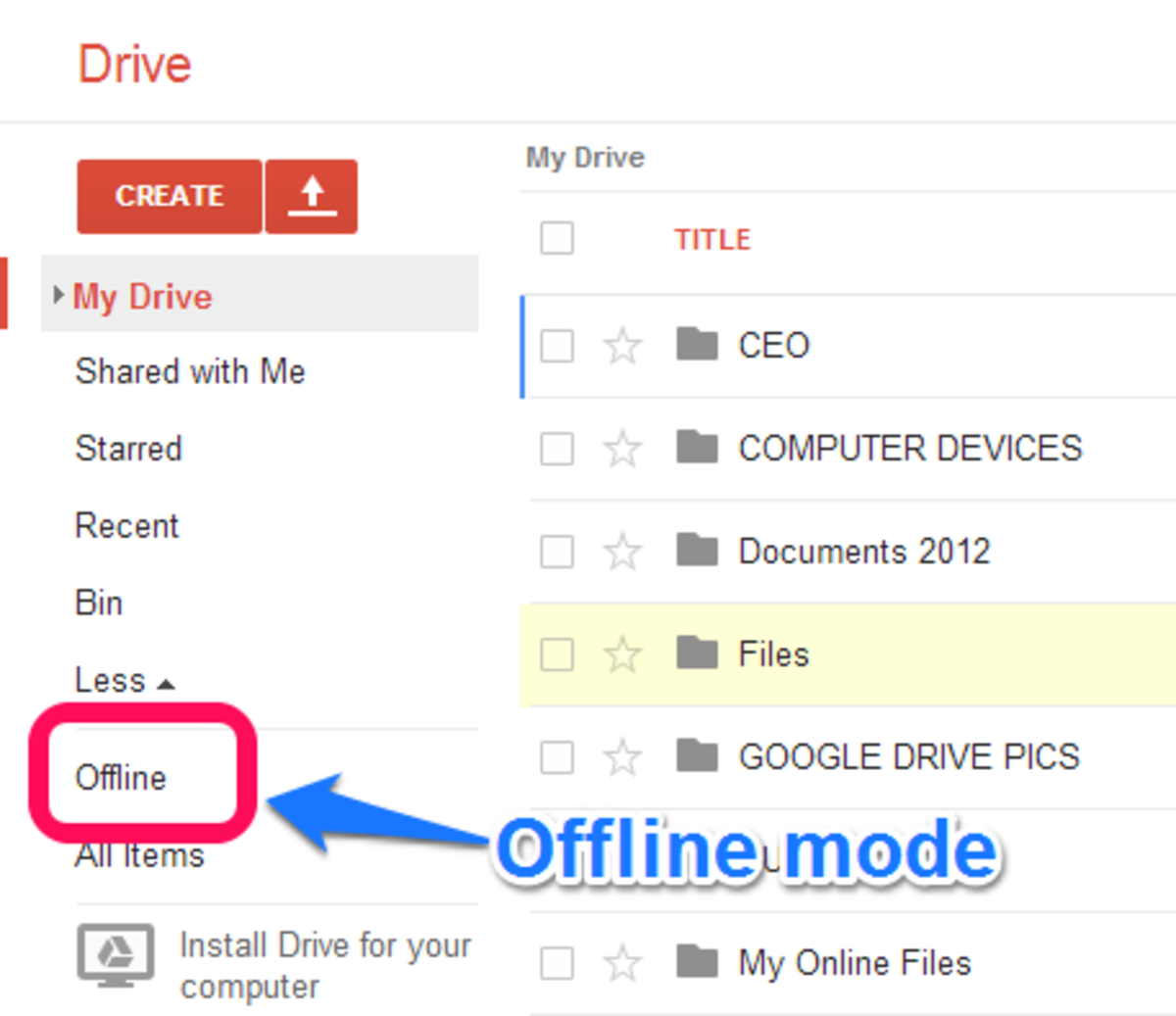The height and width of the screenshot is (1016, 1176).
Task: Click the Drive logo text
Action: (x=134, y=66)
